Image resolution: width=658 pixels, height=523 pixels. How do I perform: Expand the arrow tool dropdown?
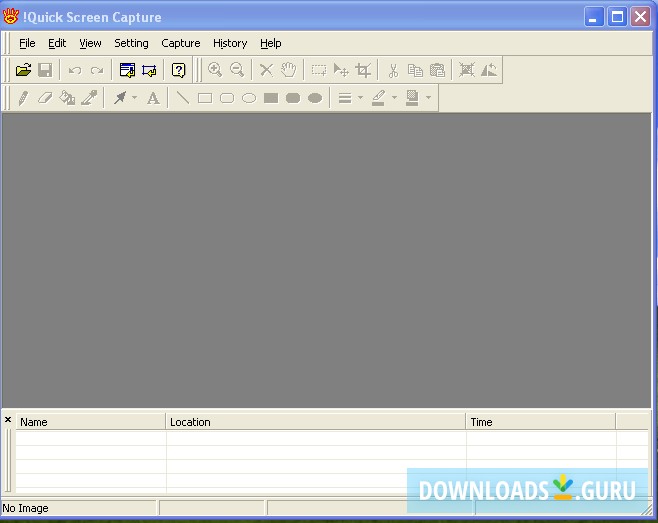click(x=135, y=98)
